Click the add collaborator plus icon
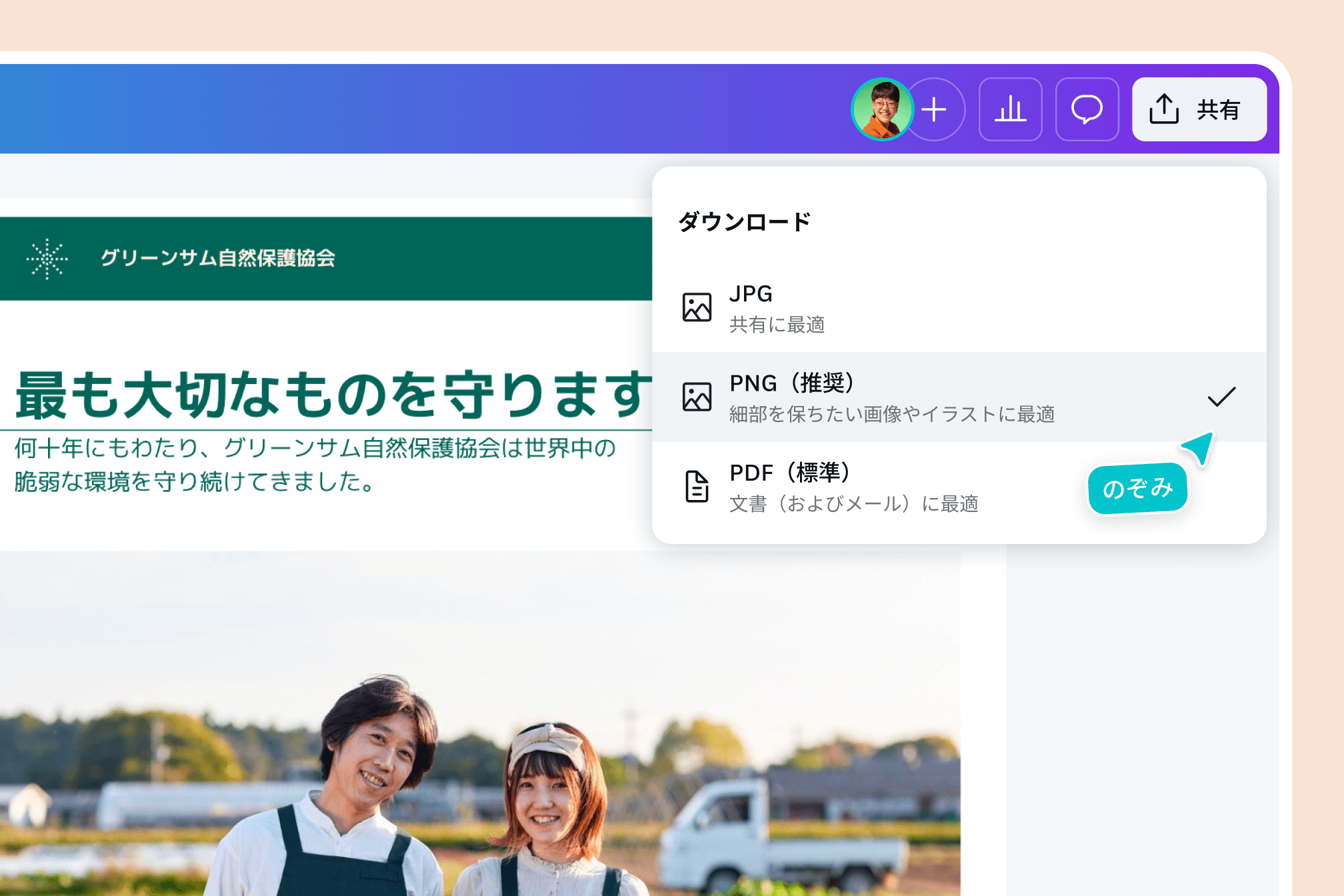 [x=935, y=109]
